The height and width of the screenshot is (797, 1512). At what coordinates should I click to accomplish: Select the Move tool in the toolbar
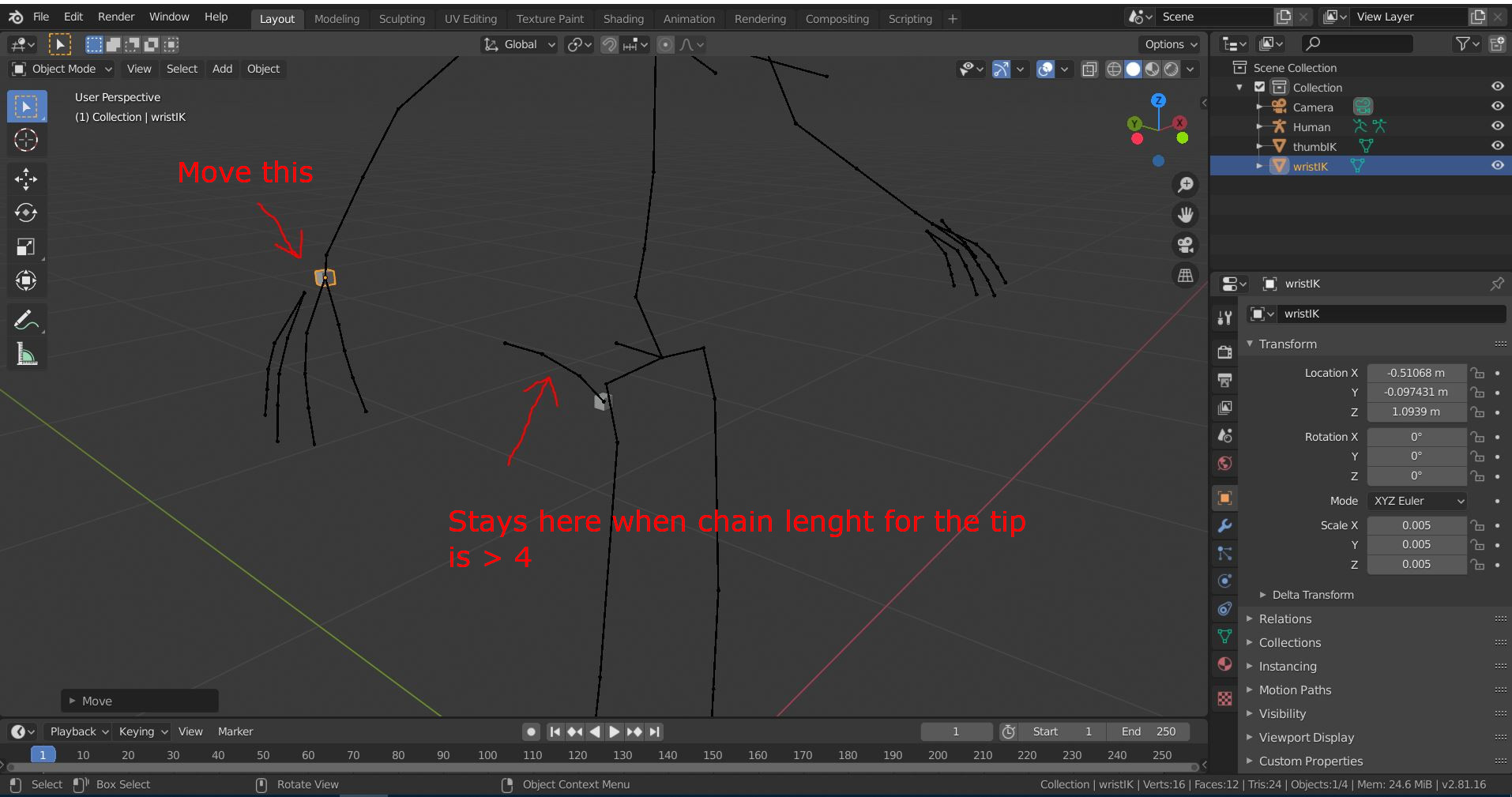(26, 179)
